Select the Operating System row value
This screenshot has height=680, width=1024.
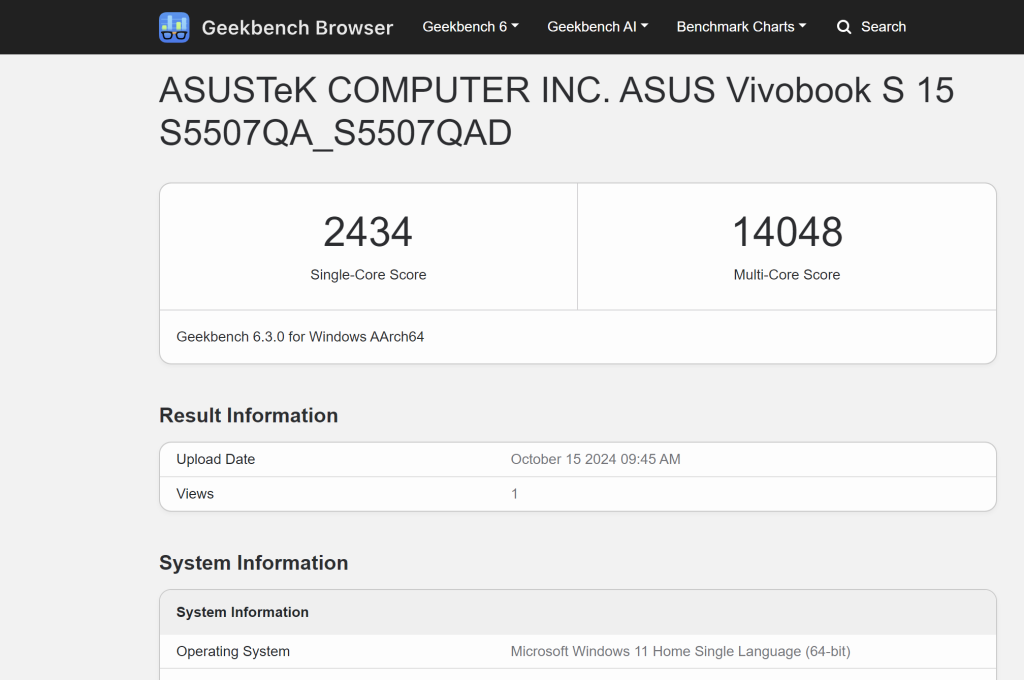click(x=678, y=651)
